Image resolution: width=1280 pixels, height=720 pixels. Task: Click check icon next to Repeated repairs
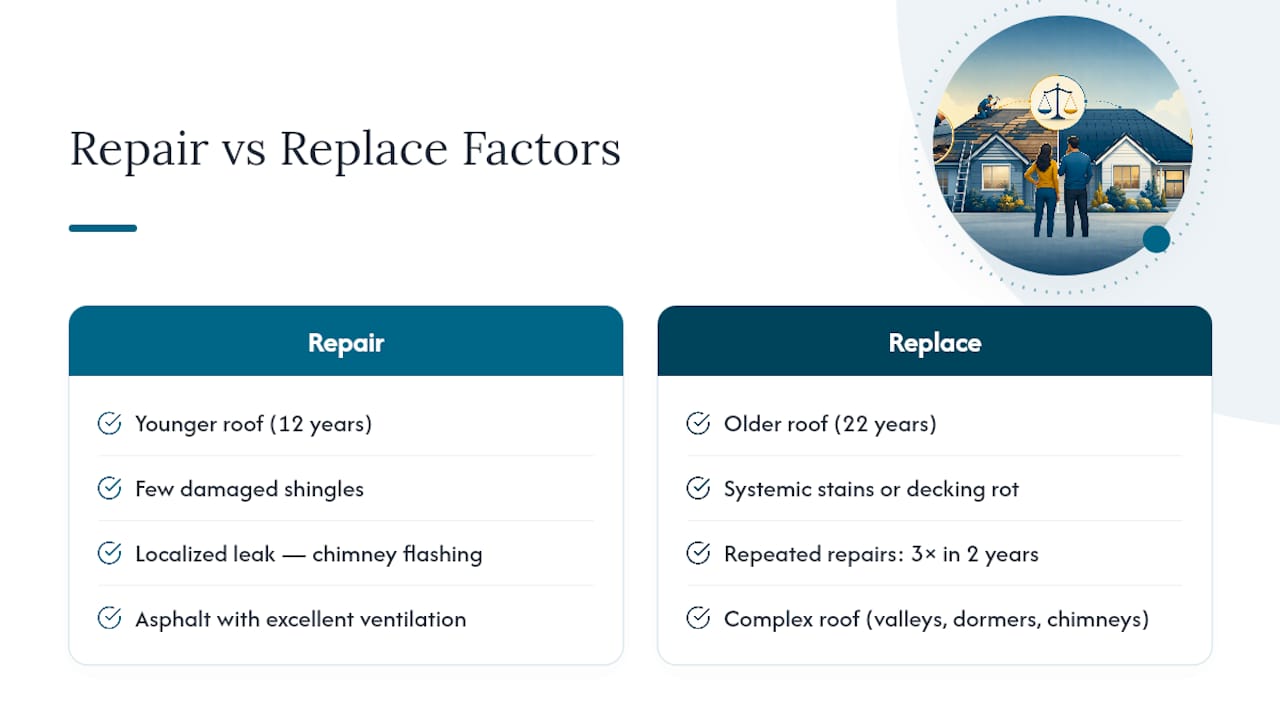(x=698, y=554)
